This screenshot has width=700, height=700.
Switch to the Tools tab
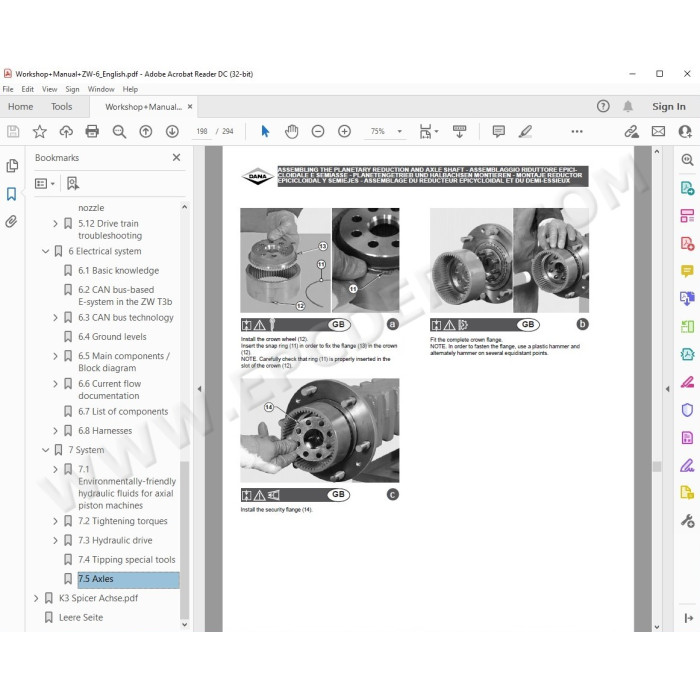point(62,107)
